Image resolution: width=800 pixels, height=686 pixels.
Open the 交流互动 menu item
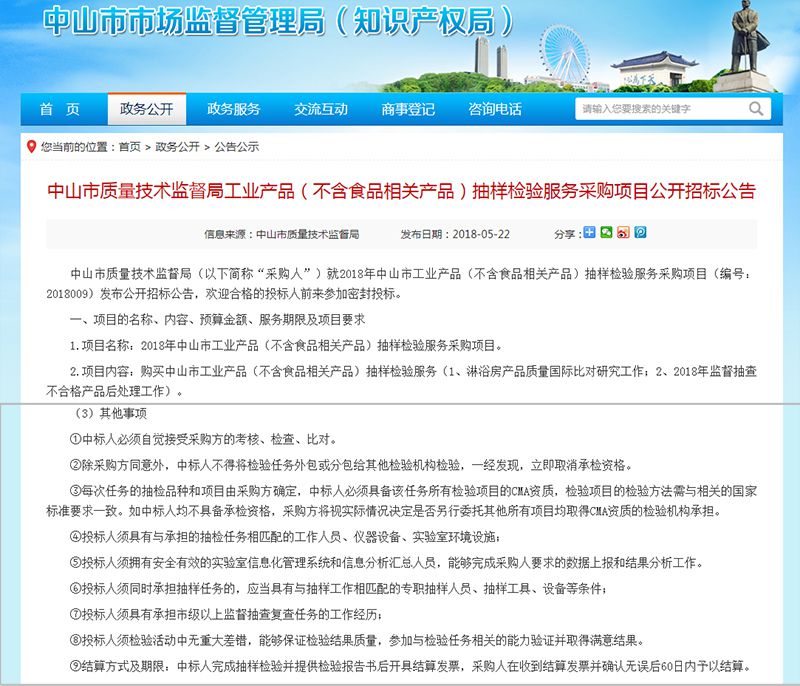(320, 110)
